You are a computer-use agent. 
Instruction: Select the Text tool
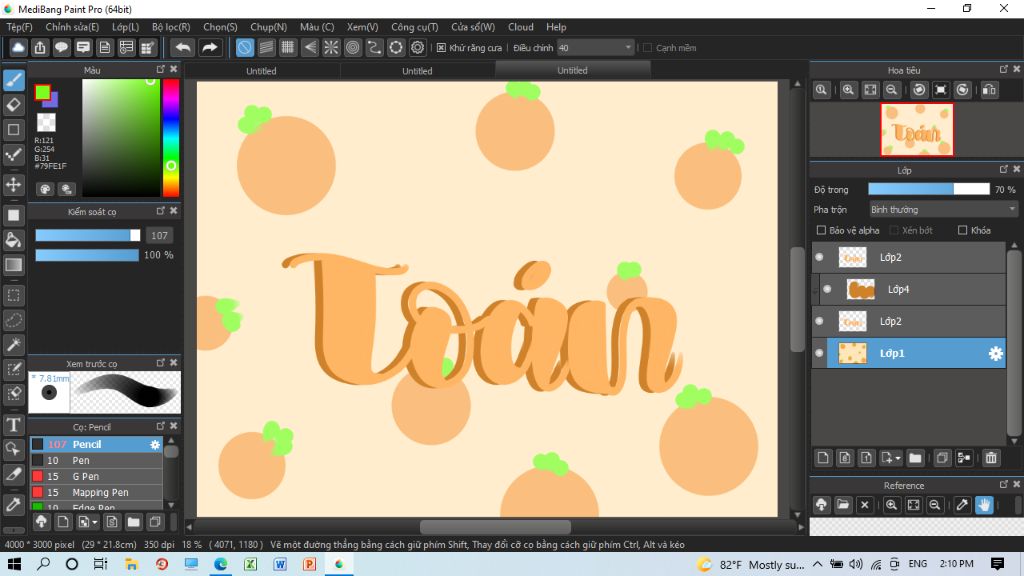[14, 425]
